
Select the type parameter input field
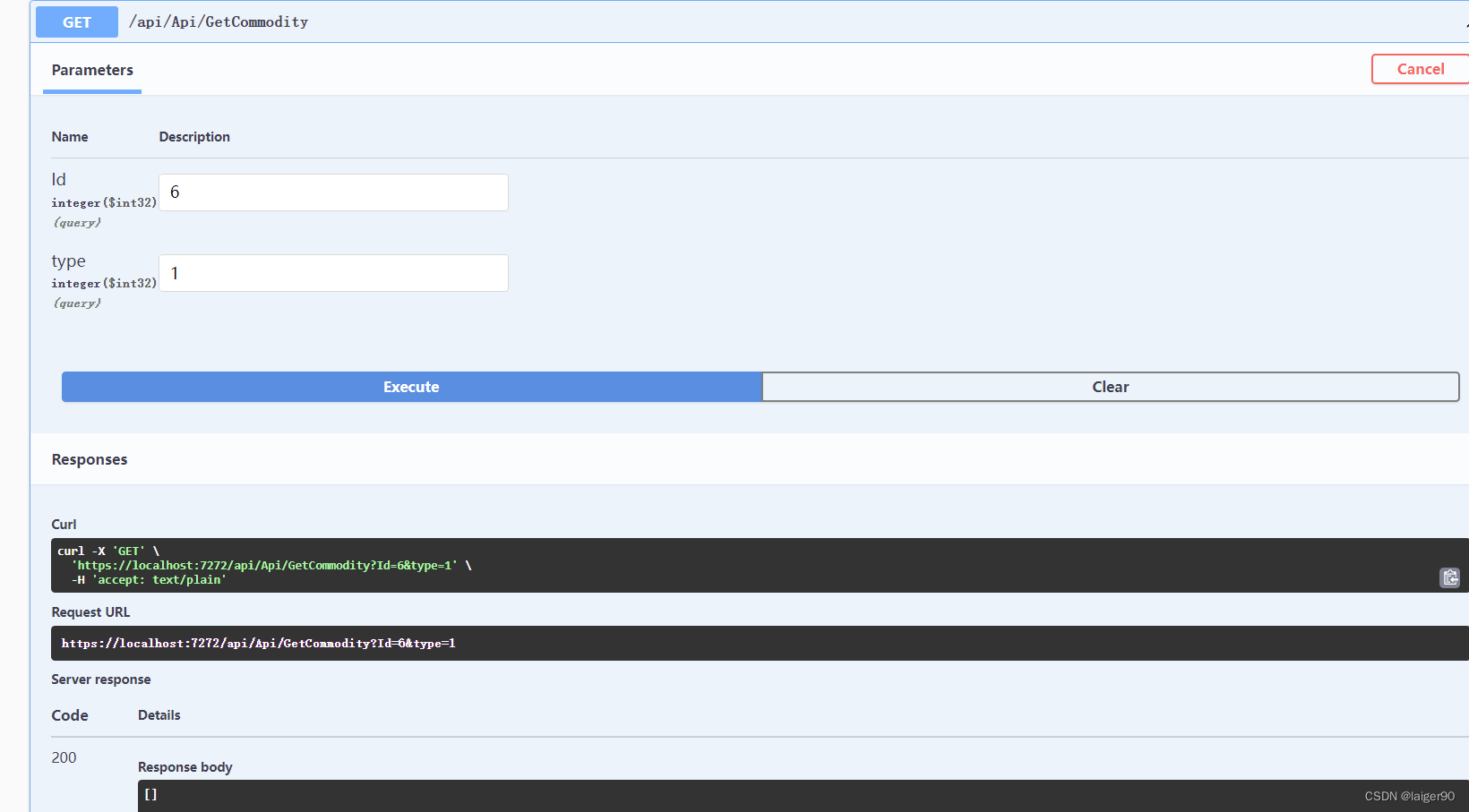[x=333, y=273]
